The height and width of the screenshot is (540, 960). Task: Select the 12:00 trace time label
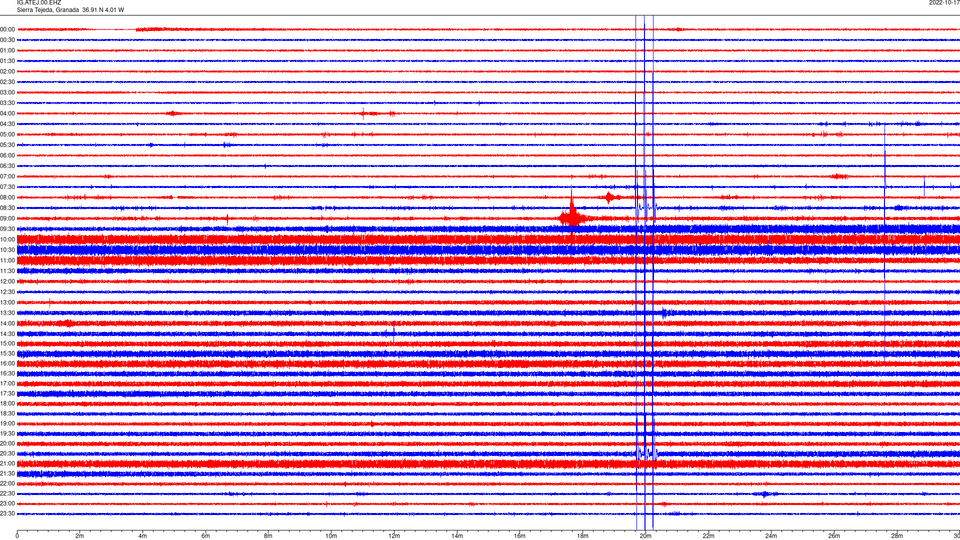[x=7, y=282]
